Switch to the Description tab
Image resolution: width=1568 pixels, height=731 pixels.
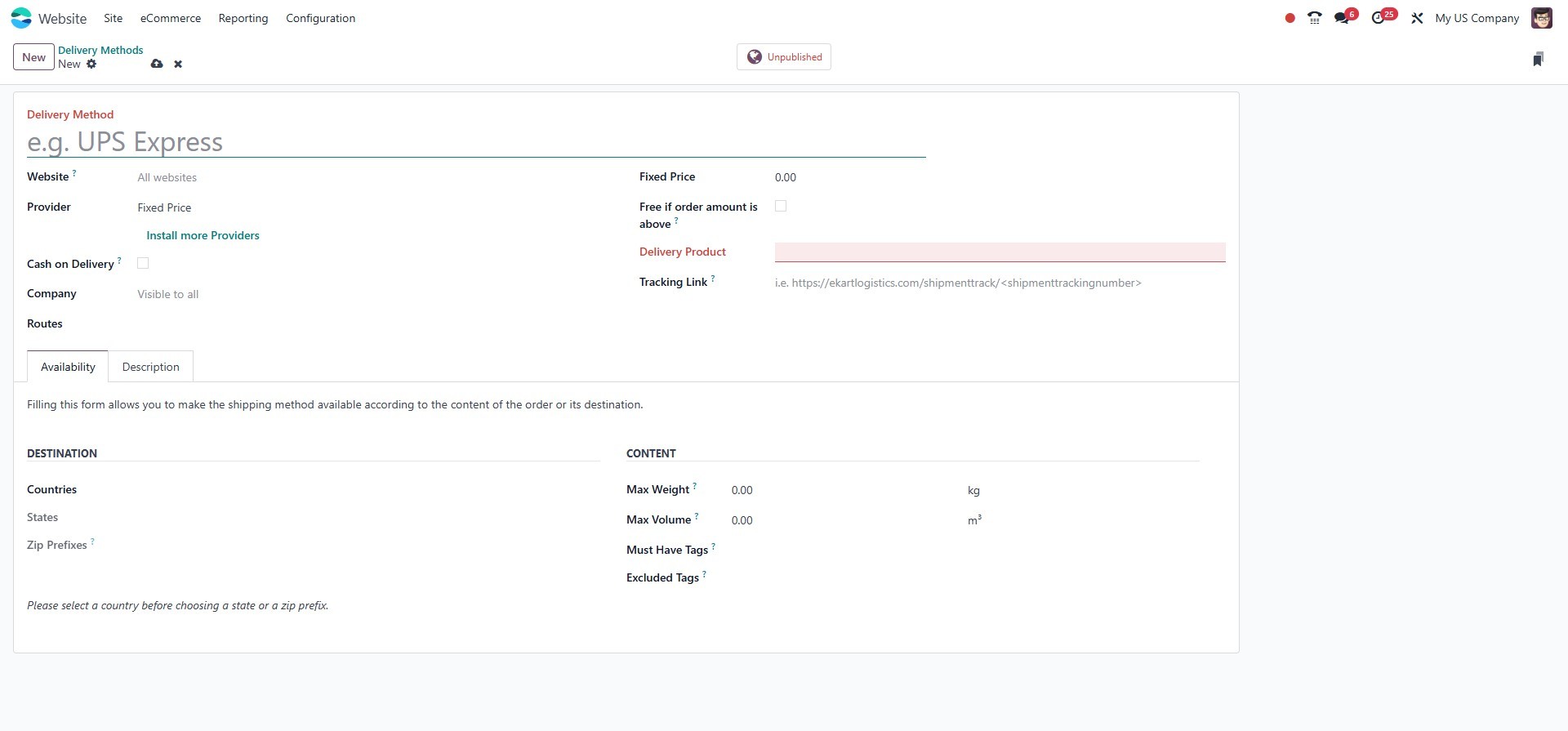(x=151, y=367)
